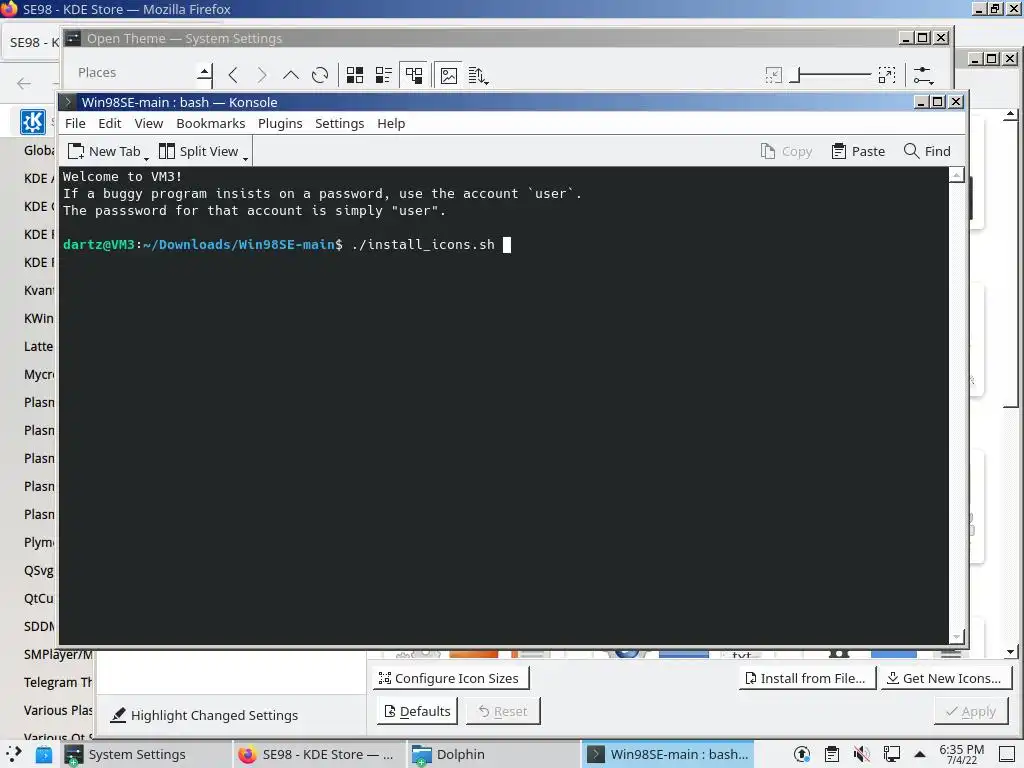Go forward in Open Theme dialog

[x=262, y=75]
